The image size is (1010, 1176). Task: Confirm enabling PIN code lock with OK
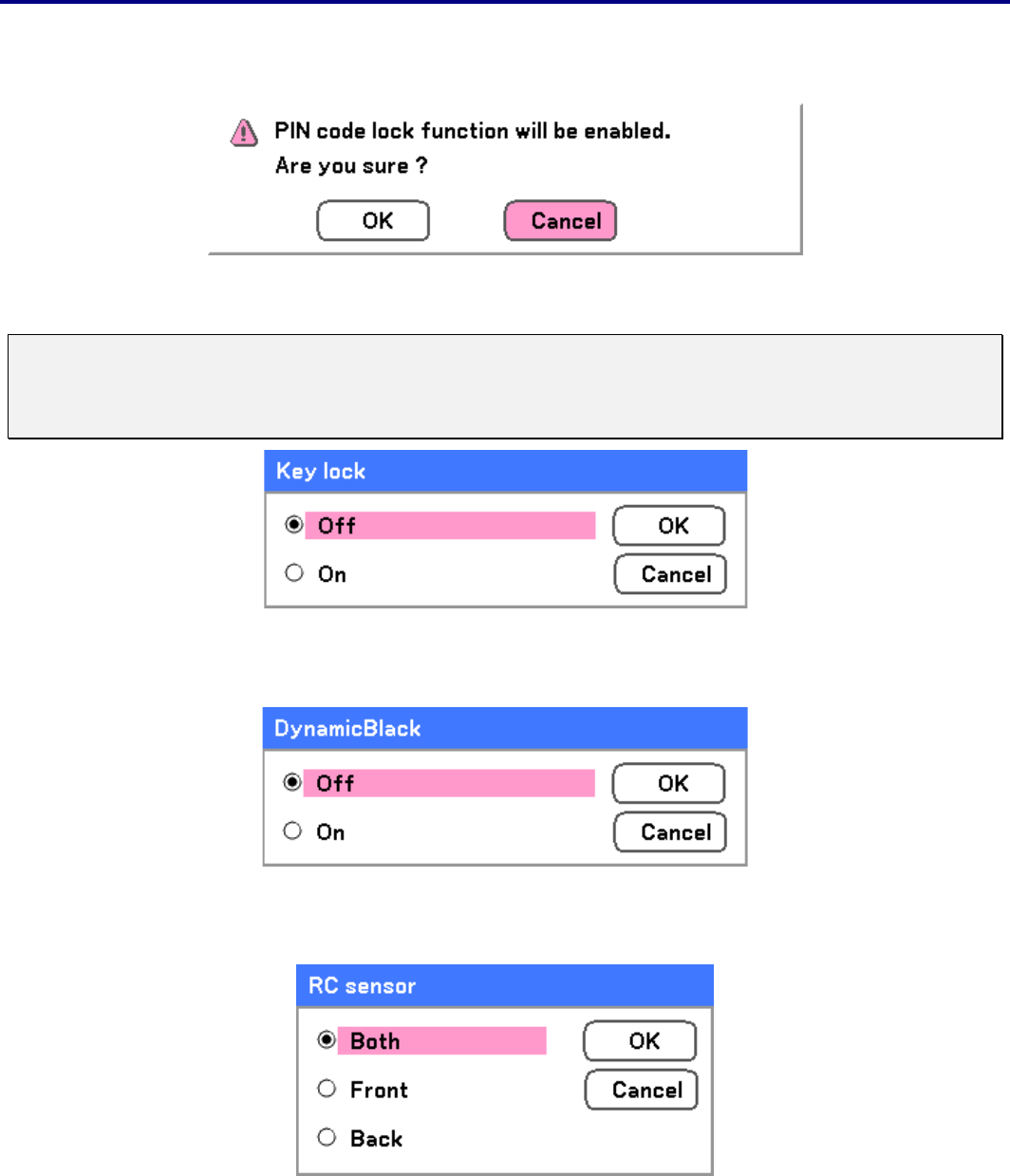point(373,221)
